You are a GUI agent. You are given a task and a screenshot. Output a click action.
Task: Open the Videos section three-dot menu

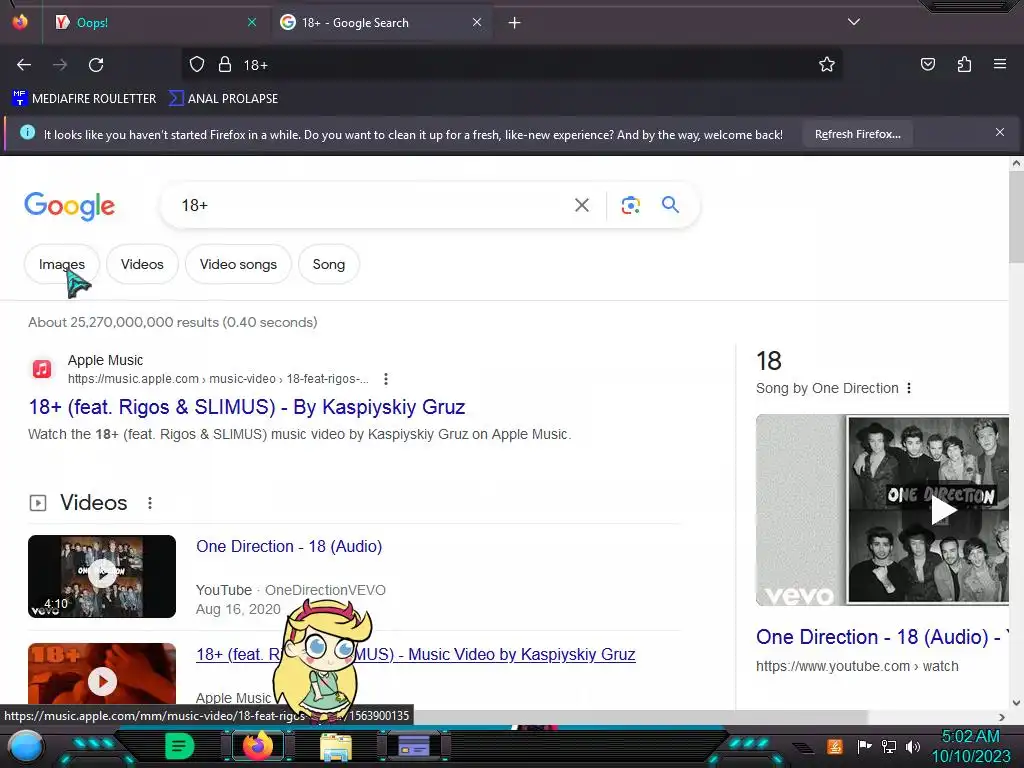[x=150, y=503]
